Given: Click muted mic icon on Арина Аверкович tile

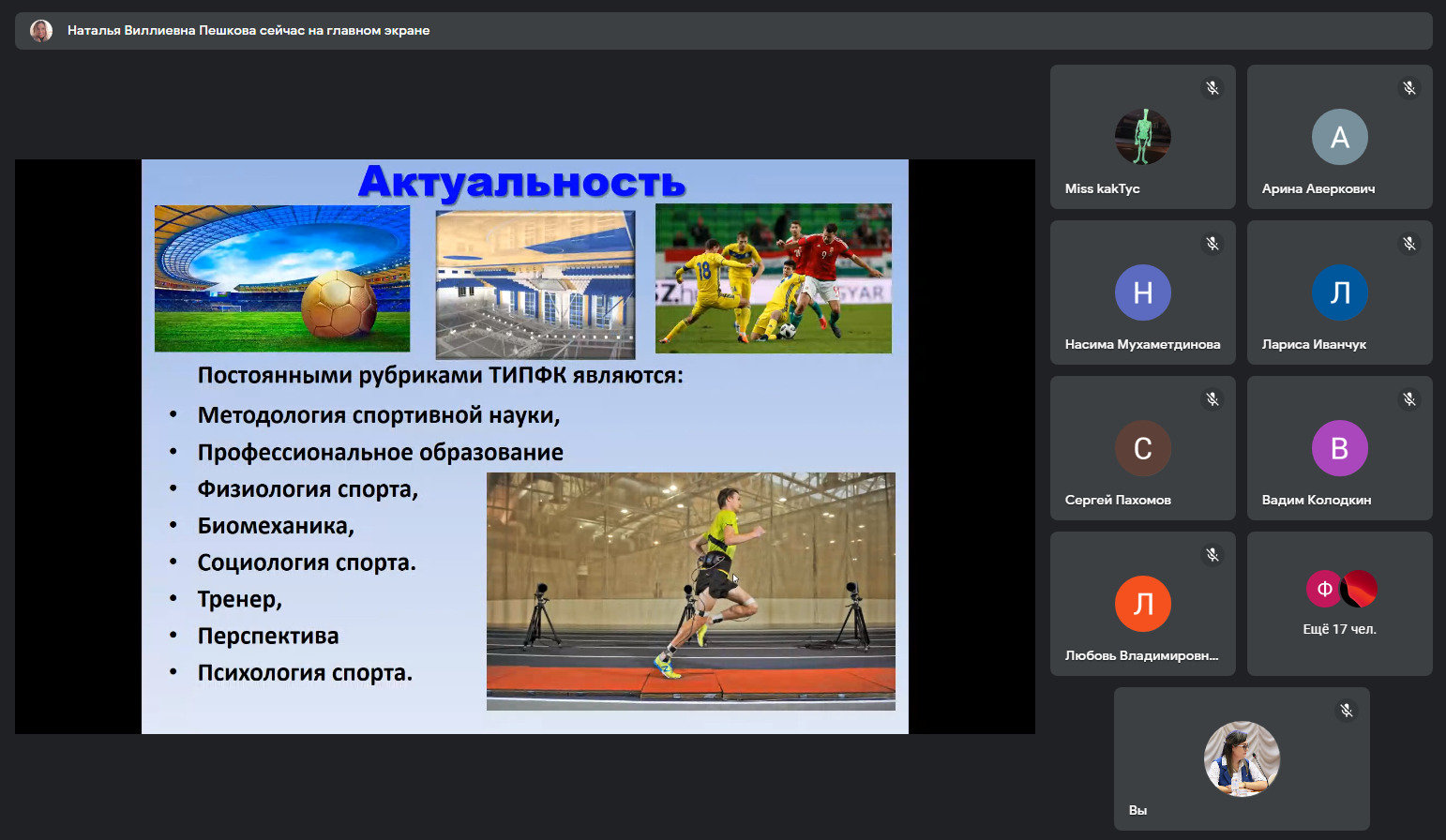Looking at the screenshot, I should 1408,88.
